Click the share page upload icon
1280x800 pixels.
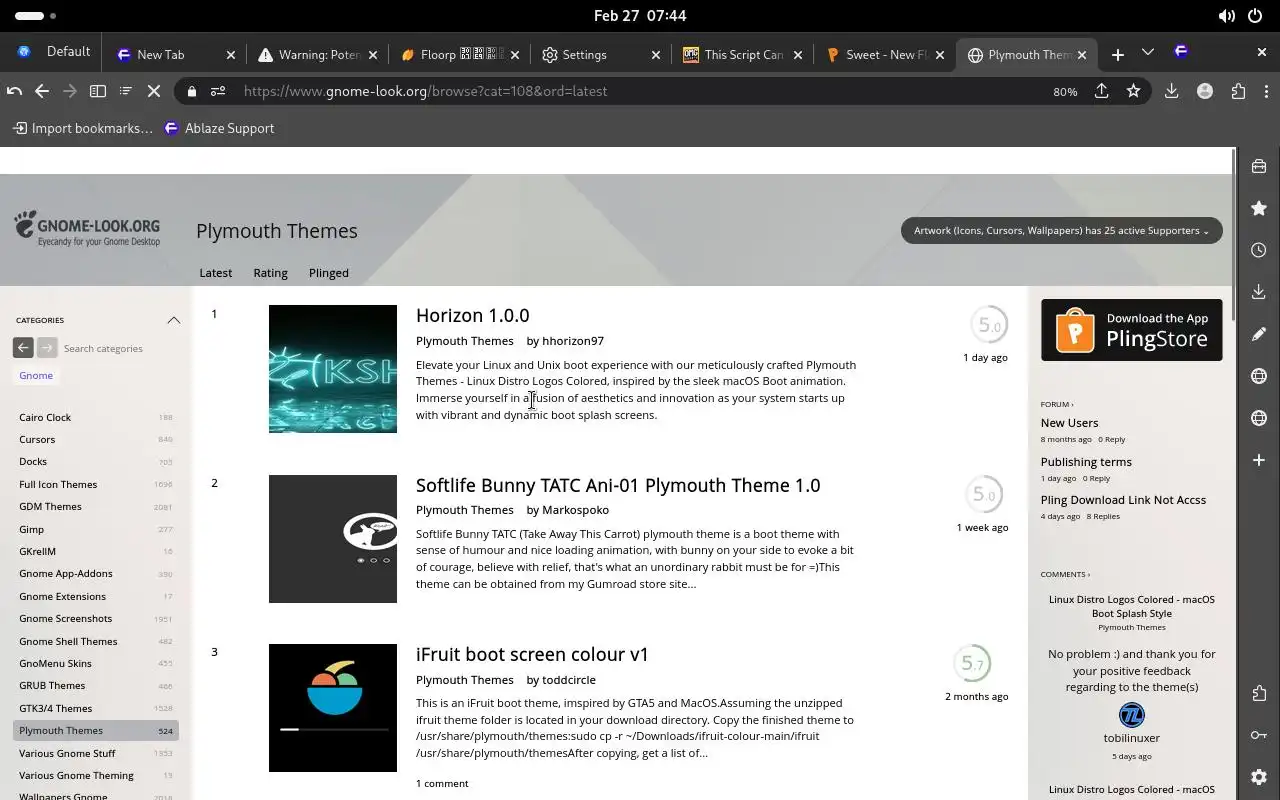(x=1102, y=91)
